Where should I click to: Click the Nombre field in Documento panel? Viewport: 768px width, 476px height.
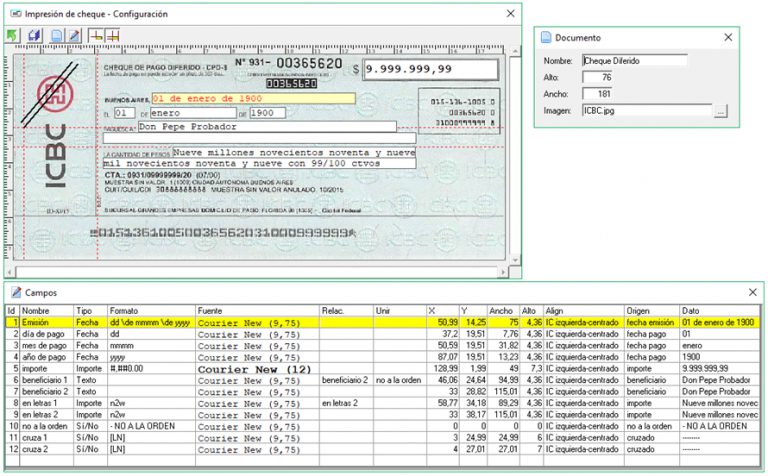(635, 61)
